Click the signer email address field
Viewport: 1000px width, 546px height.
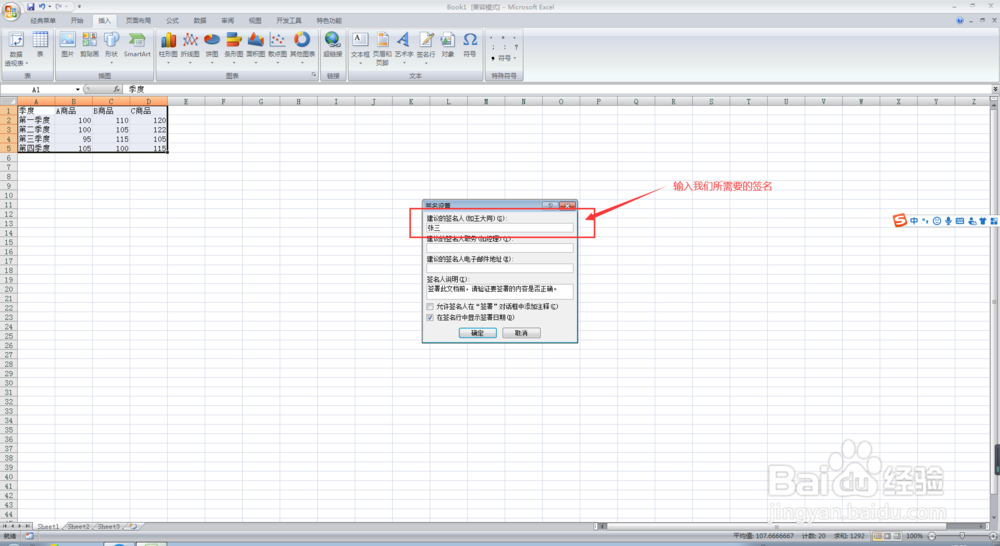pos(500,269)
